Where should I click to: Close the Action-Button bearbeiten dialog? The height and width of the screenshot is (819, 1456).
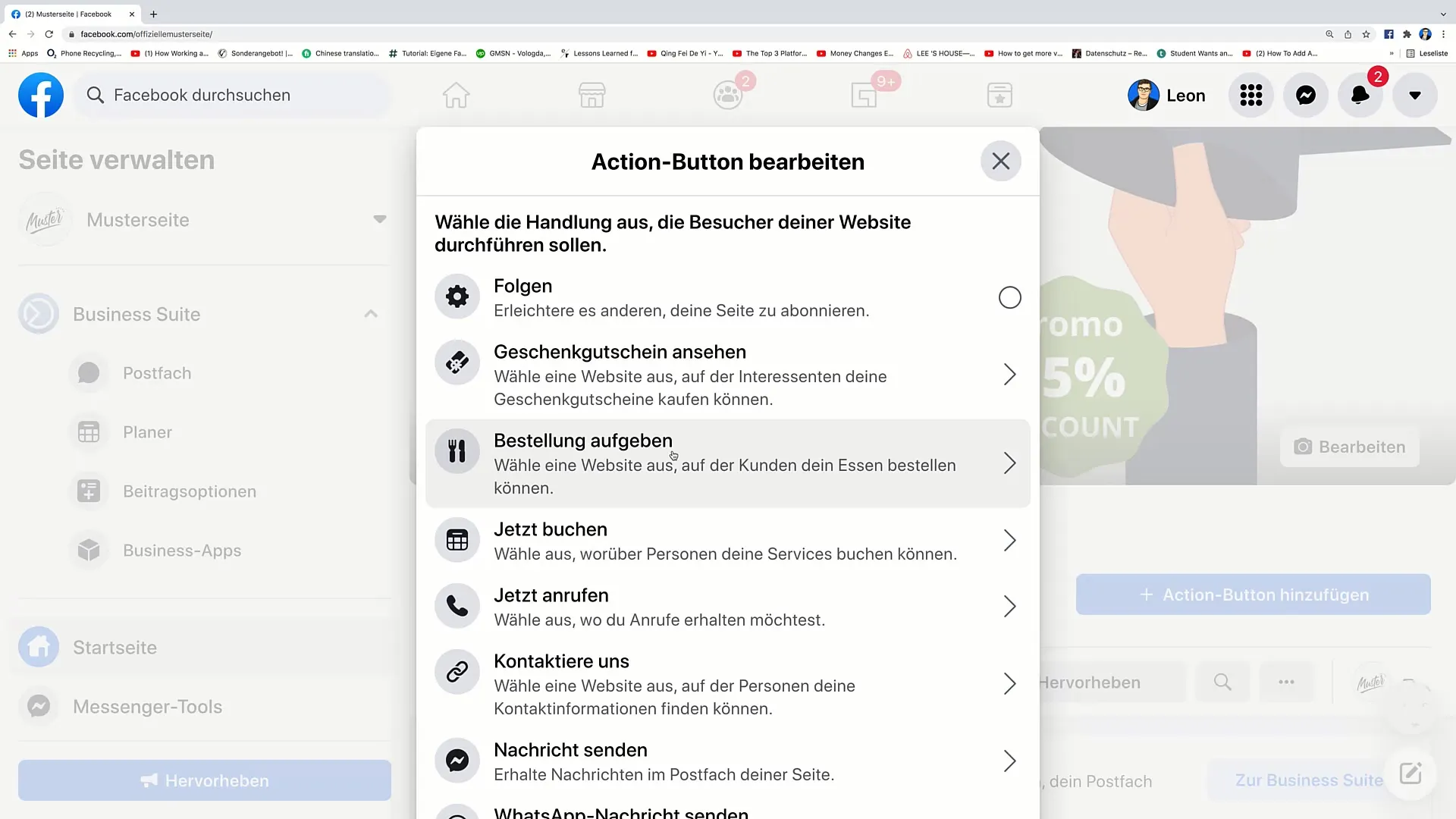pyautogui.click(x=1000, y=161)
